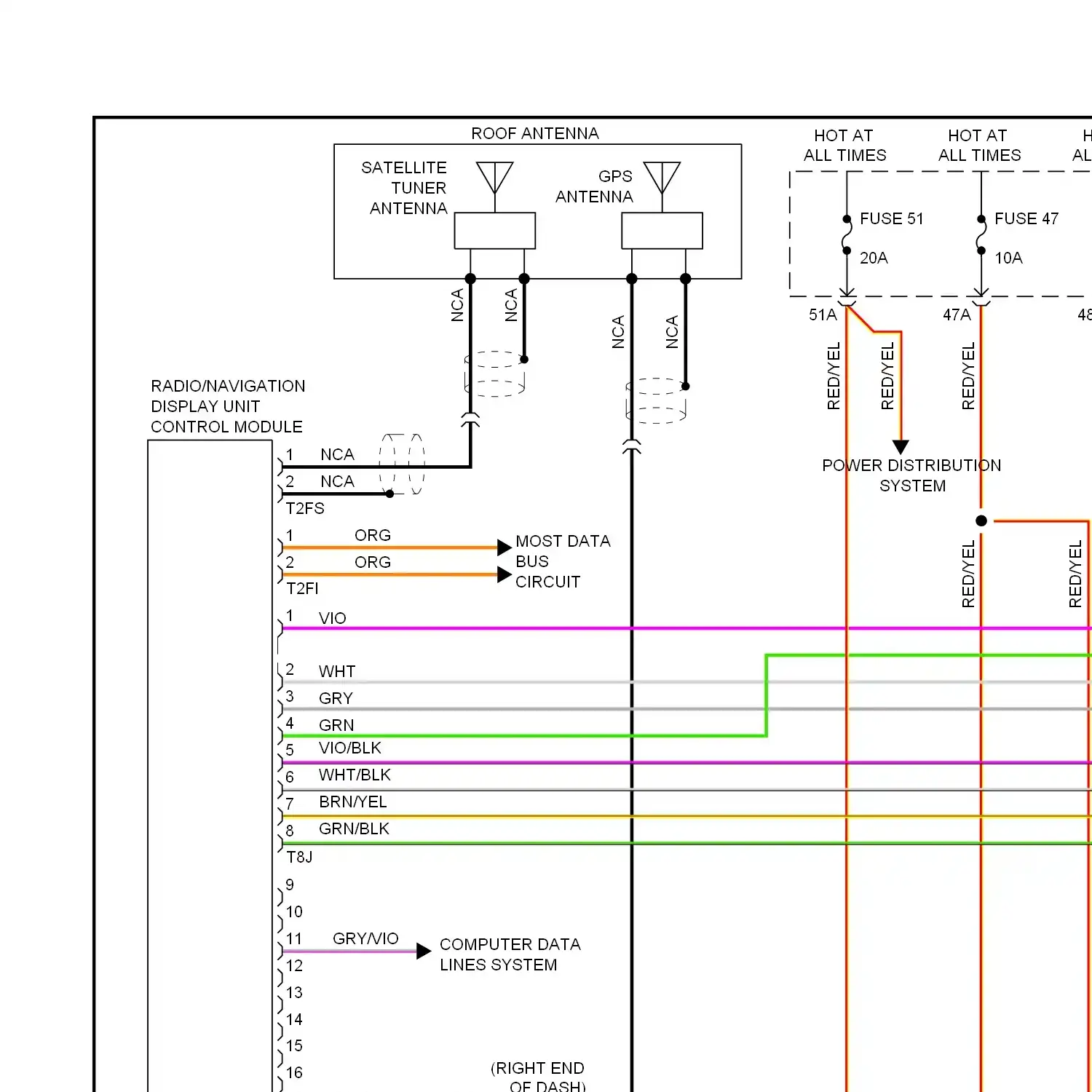Click ORG label on T2FI pin 1
This screenshot has height=1092, width=1092.
point(373,535)
